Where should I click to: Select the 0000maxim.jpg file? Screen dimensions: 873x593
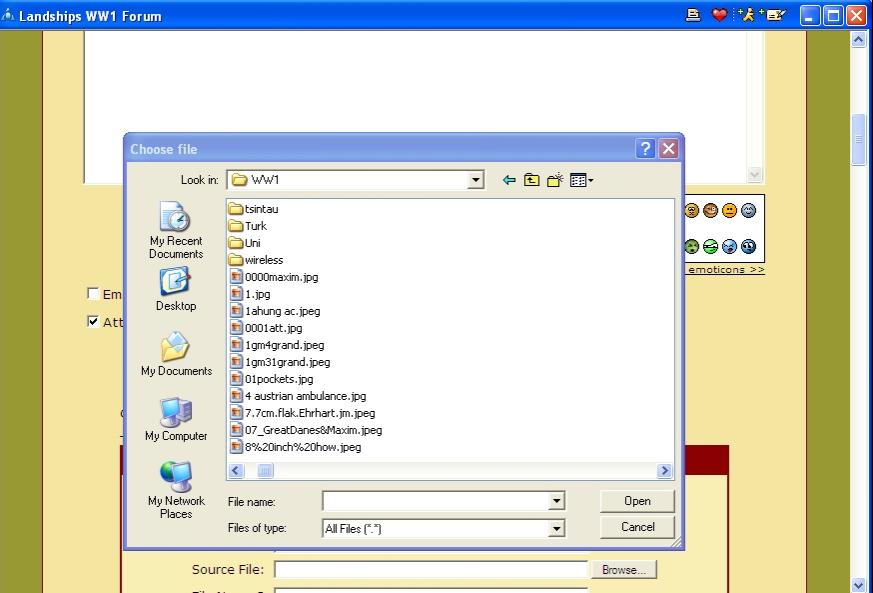[280, 277]
